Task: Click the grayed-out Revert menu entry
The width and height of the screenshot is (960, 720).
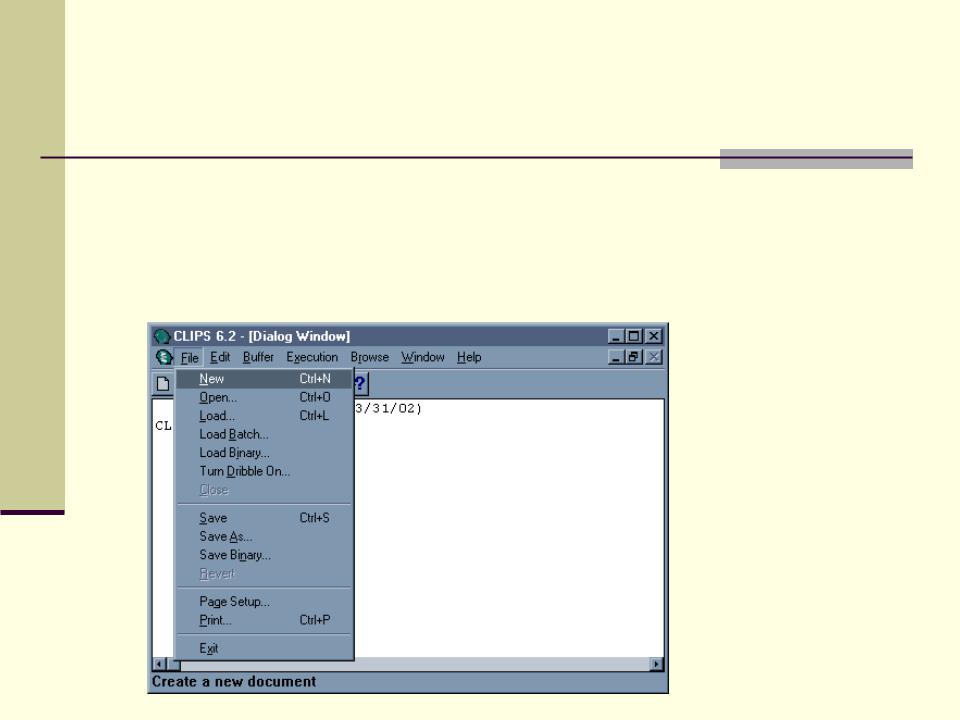Action: click(x=264, y=574)
